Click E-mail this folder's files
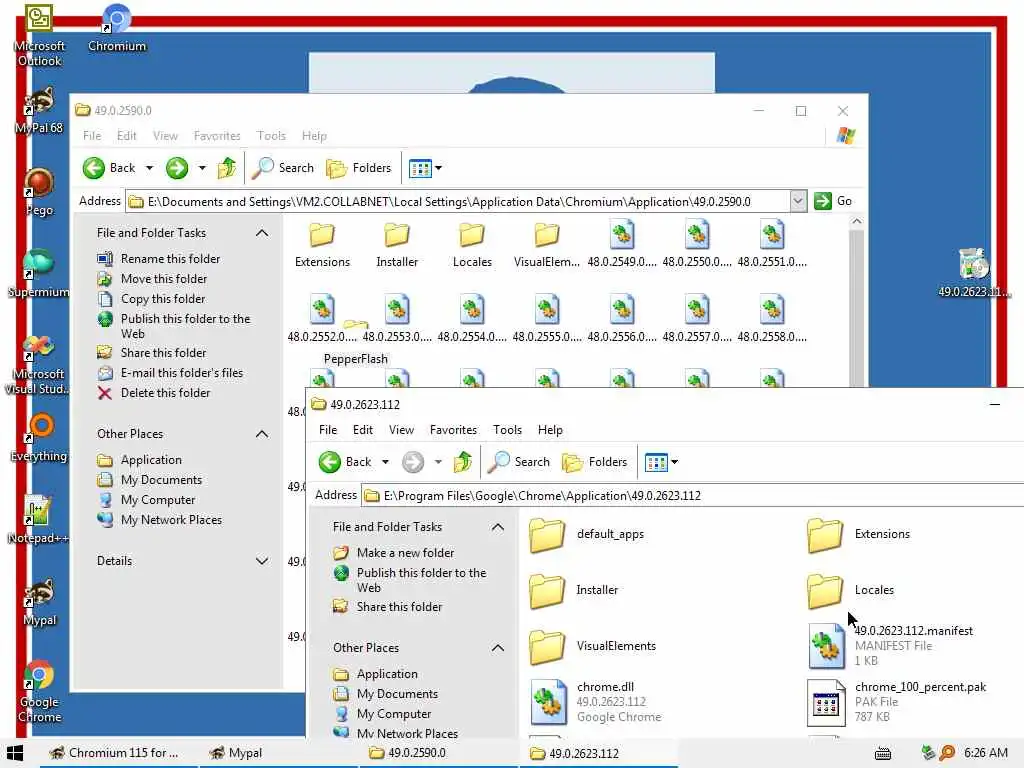This screenshot has height=768, width=1024. pos(182,373)
